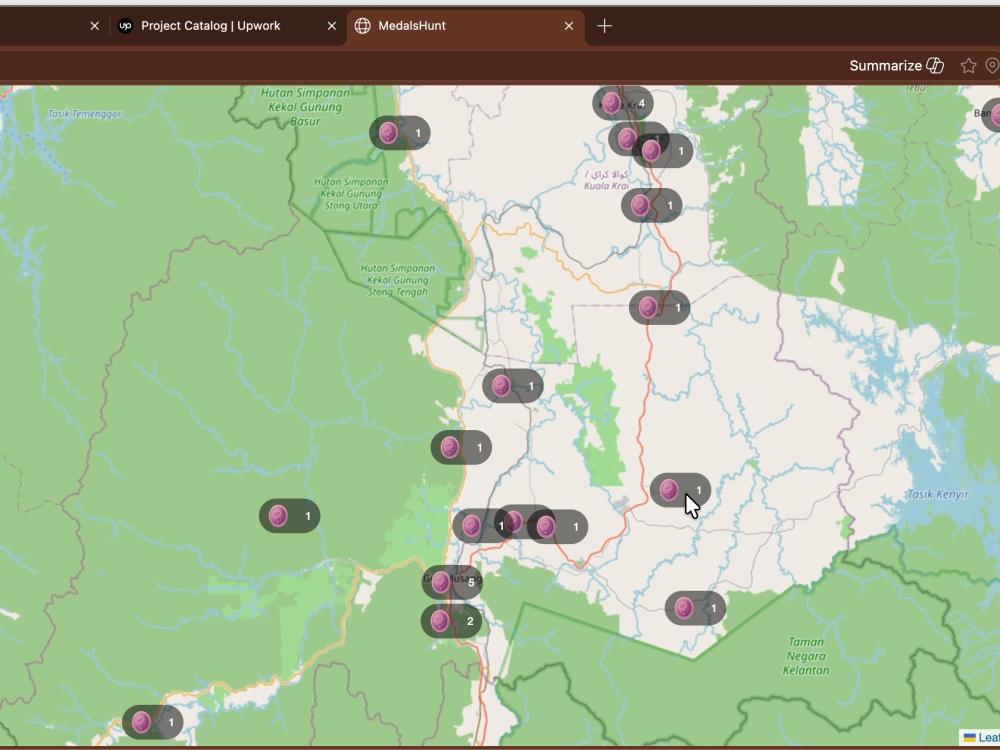Viewport: 1000px width, 750px height.
Task: Click the globe favicon on MedalsHunt tab
Action: [362, 26]
